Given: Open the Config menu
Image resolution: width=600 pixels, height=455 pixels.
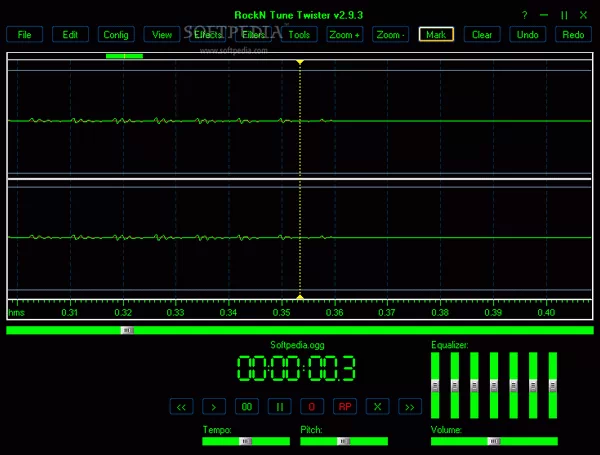Looking at the screenshot, I should (x=116, y=34).
